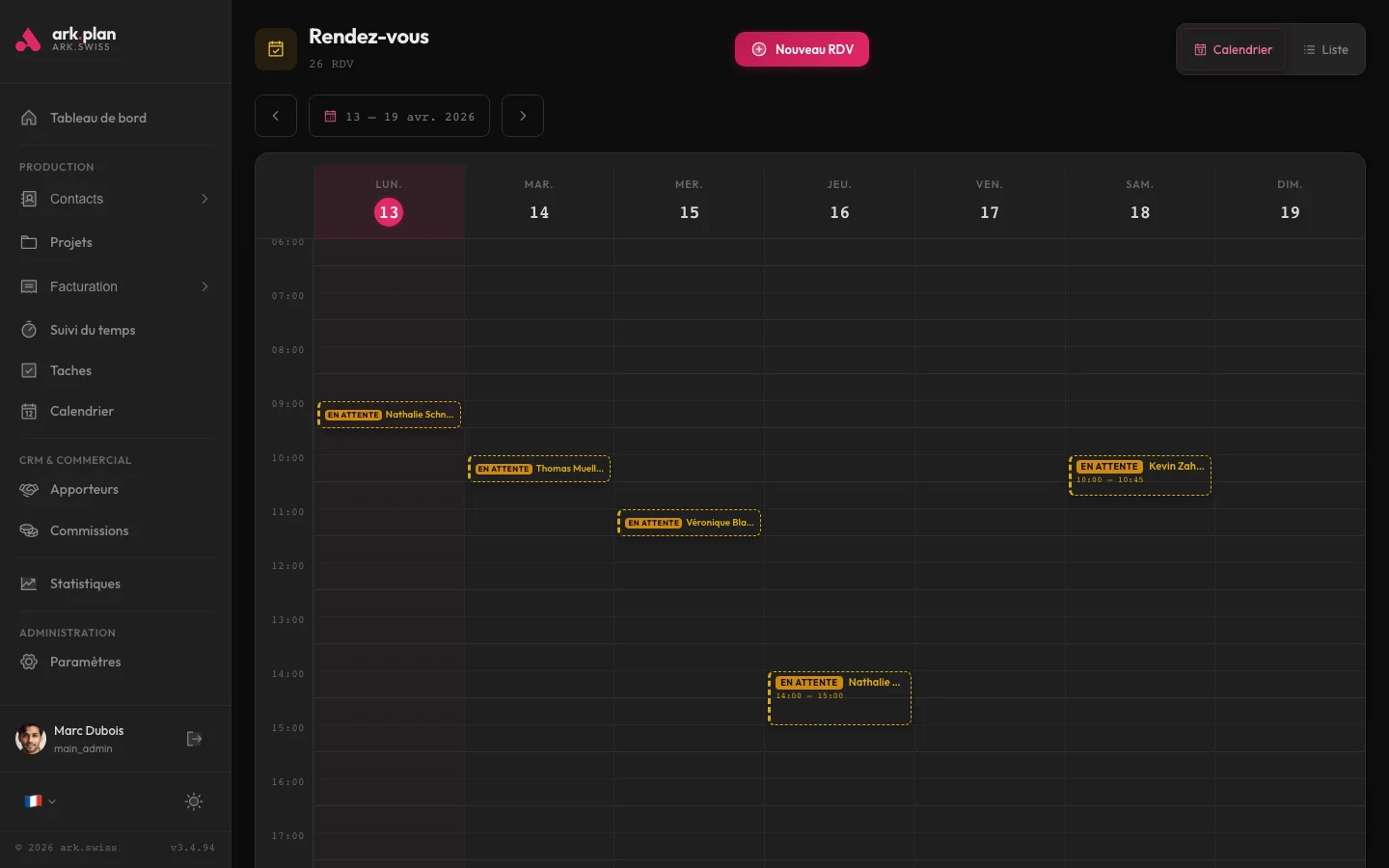Click the Rendez-vous header calendar icon
The height and width of the screenshot is (868, 1389).
point(276,49)
